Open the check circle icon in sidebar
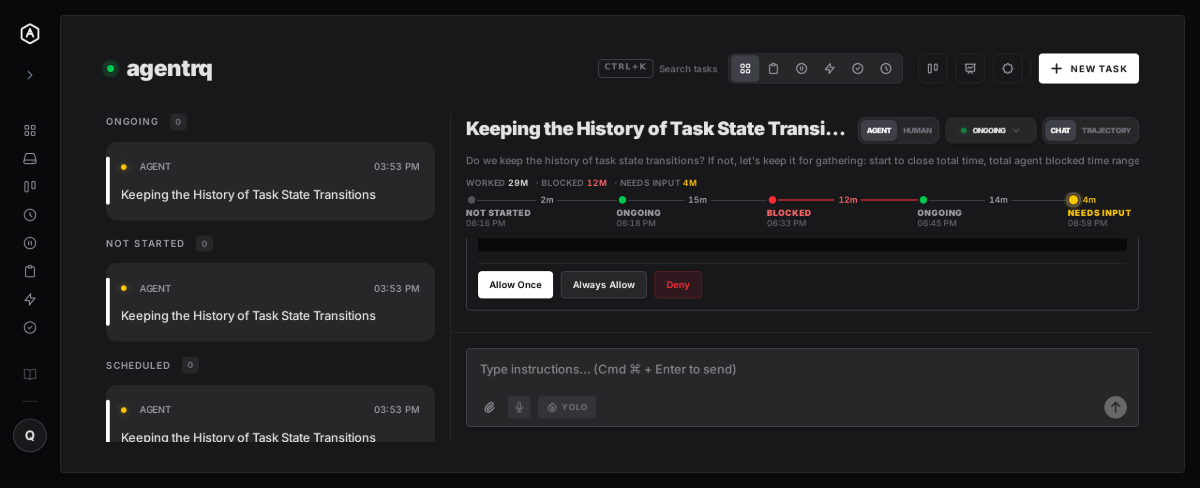 point(30,327)
